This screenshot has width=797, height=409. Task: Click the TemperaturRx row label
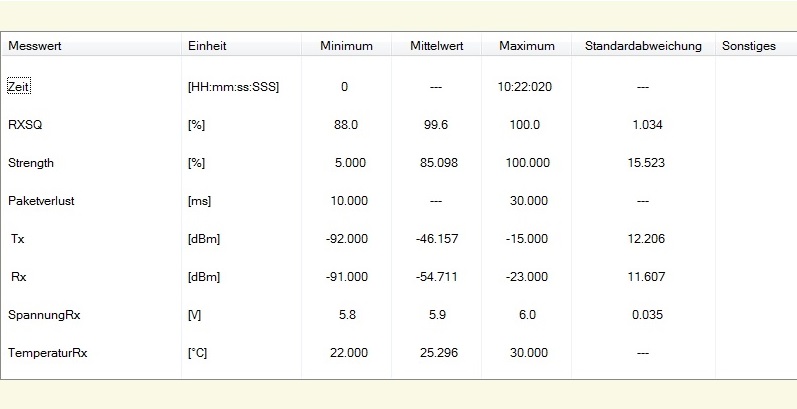tap(48, 353)
